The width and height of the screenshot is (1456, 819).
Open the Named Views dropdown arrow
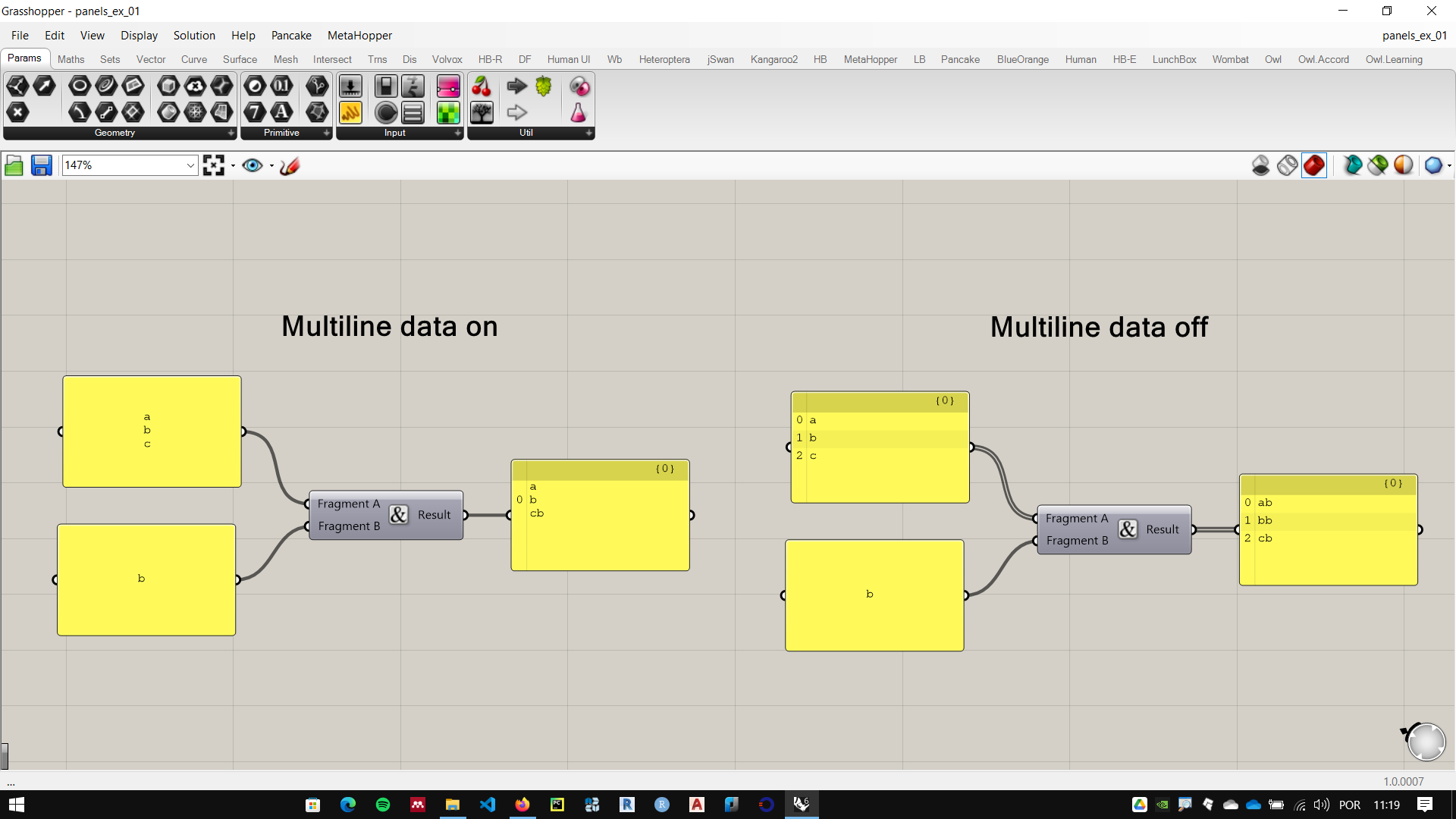tap(271, 165)
